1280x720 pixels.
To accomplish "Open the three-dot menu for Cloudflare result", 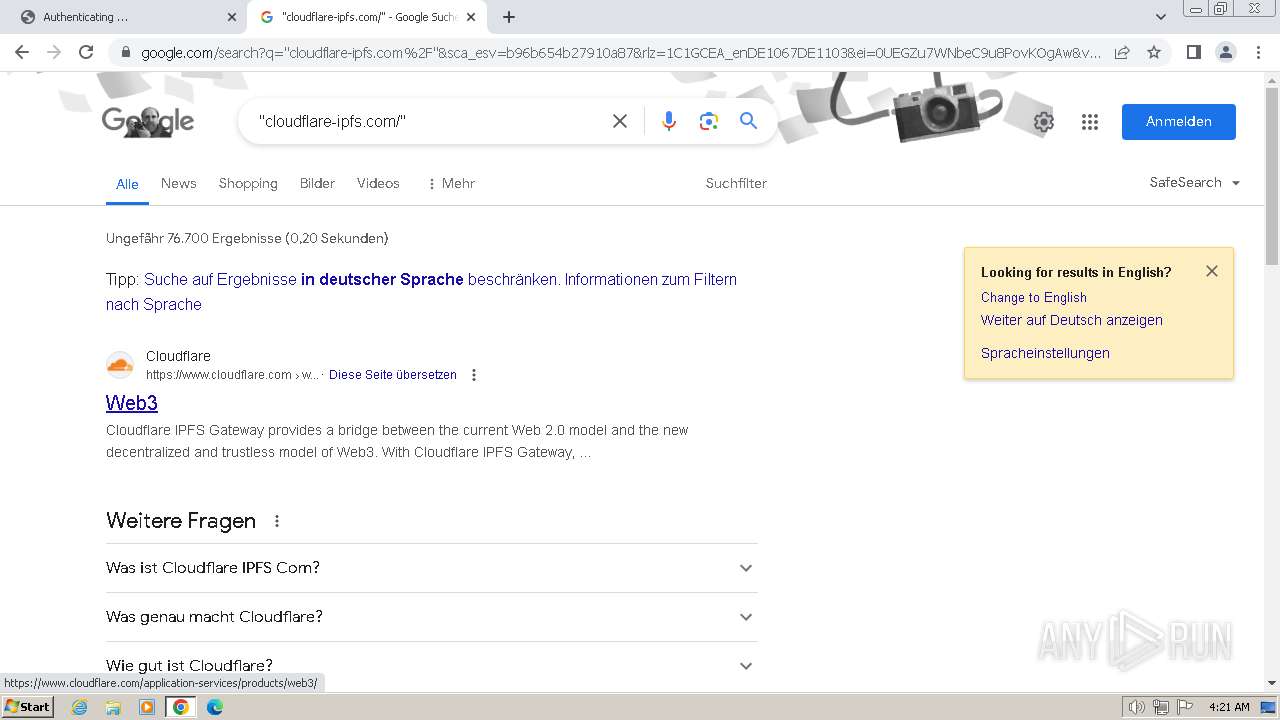I will [474, 375].
